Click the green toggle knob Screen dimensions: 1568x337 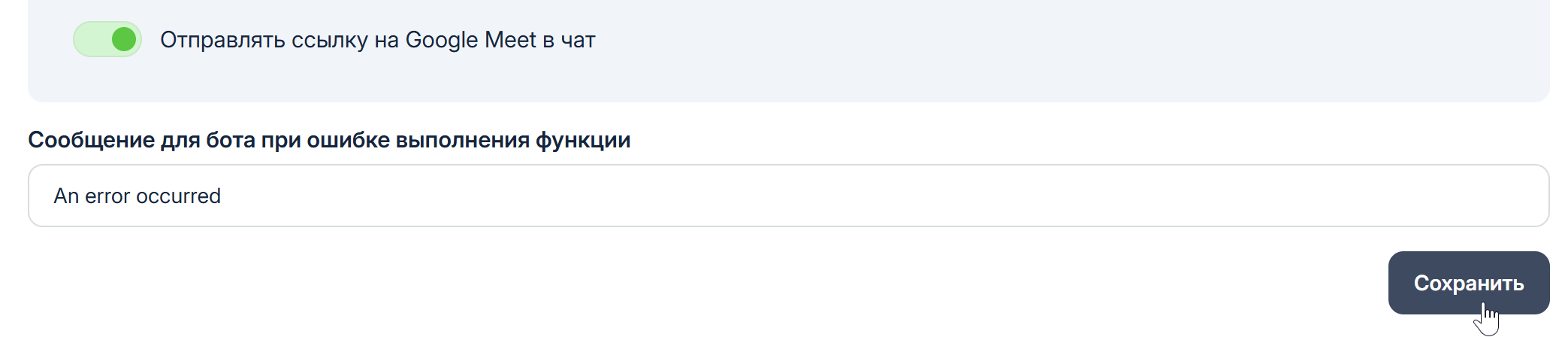124,39
